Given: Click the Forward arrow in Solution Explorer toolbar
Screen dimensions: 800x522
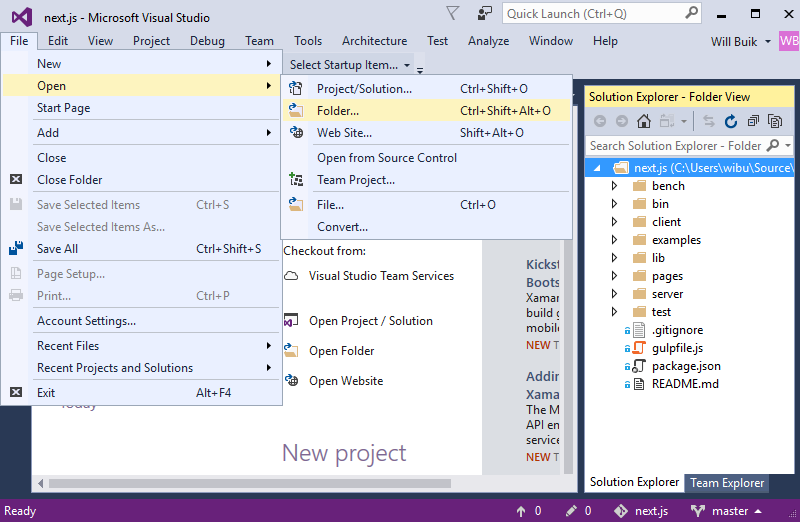Looking at the screenshot, I should [621, 121].
